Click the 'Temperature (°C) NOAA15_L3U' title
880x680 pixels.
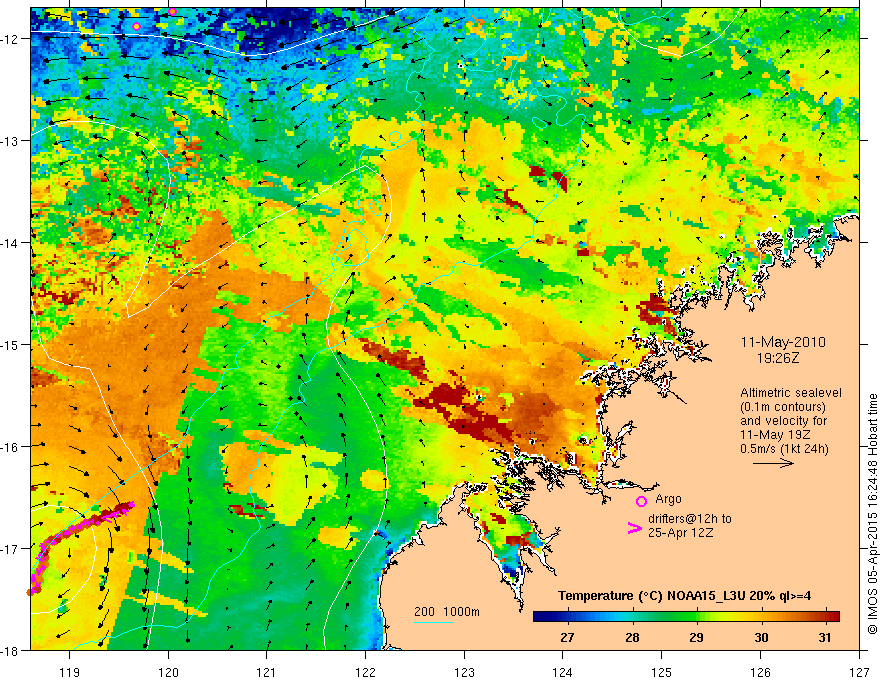click(651, 596)
